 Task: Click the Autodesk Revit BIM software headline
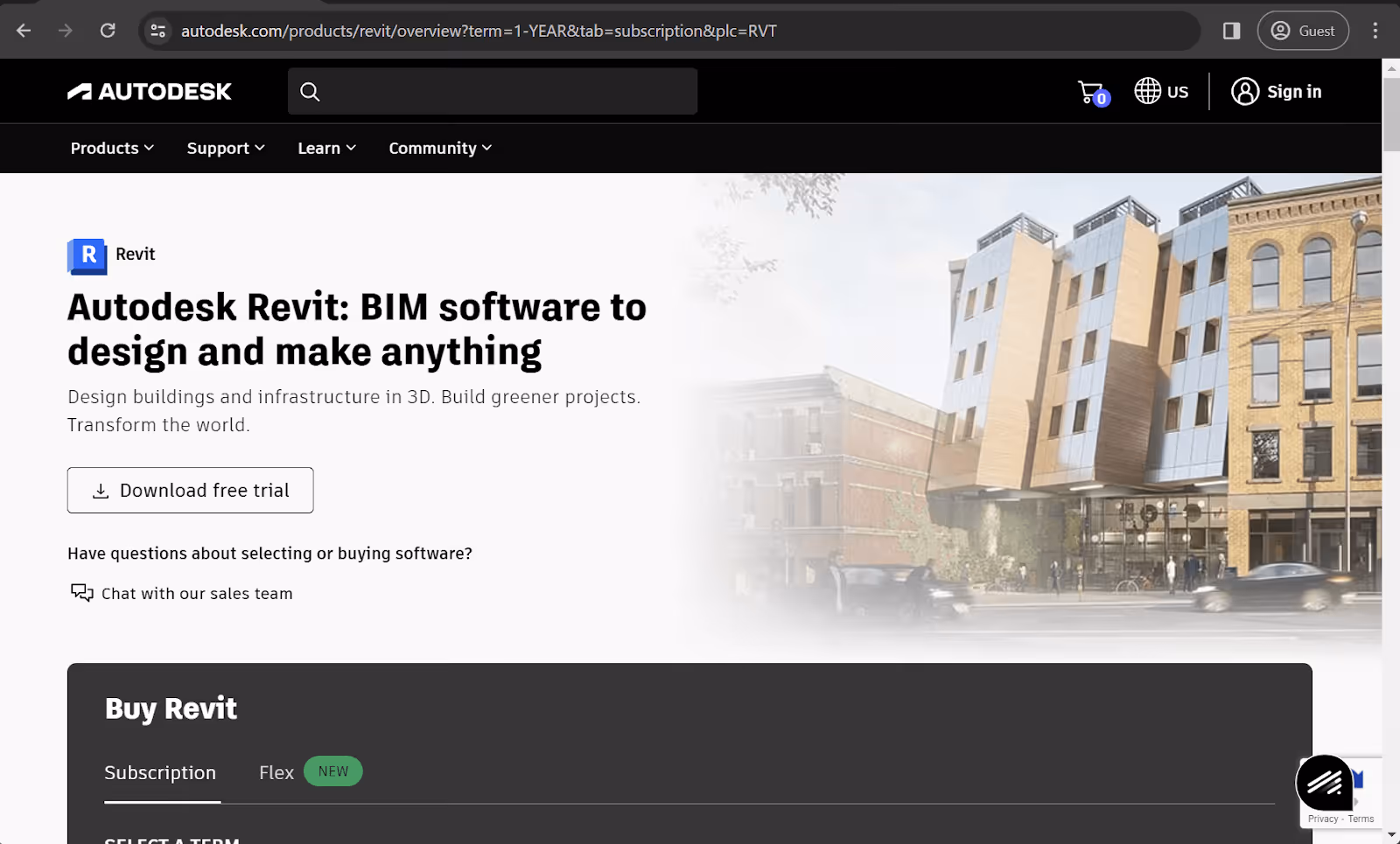point(357,329)
